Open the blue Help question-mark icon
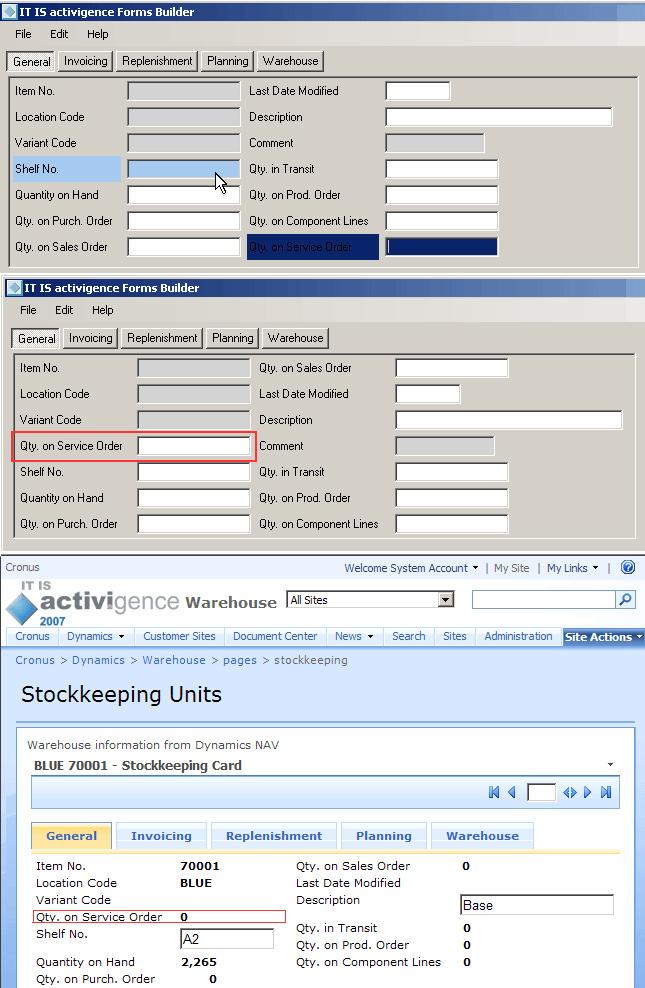The height and width of the screenshot is (988, 645). (628, 567)
